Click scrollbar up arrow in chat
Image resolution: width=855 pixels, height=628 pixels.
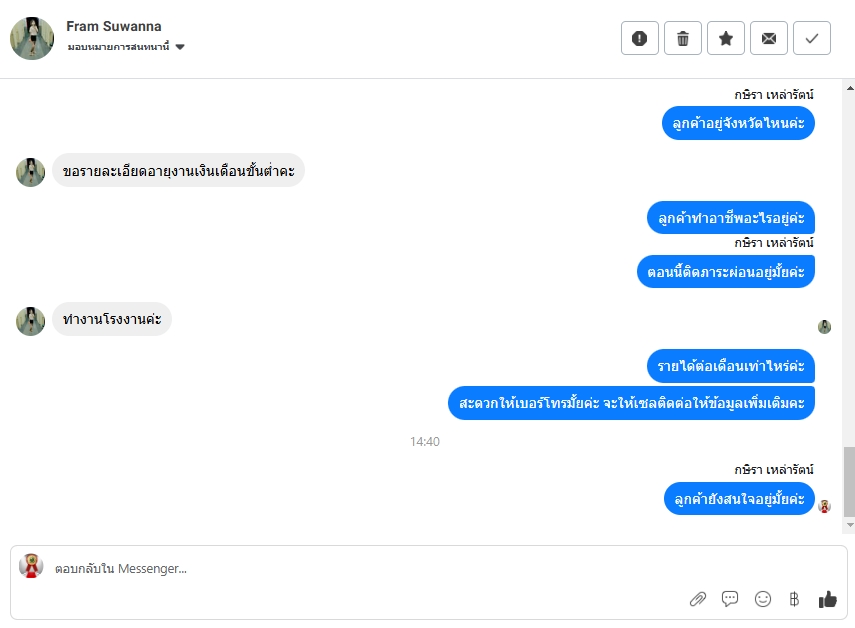click(x=850, y=88)
